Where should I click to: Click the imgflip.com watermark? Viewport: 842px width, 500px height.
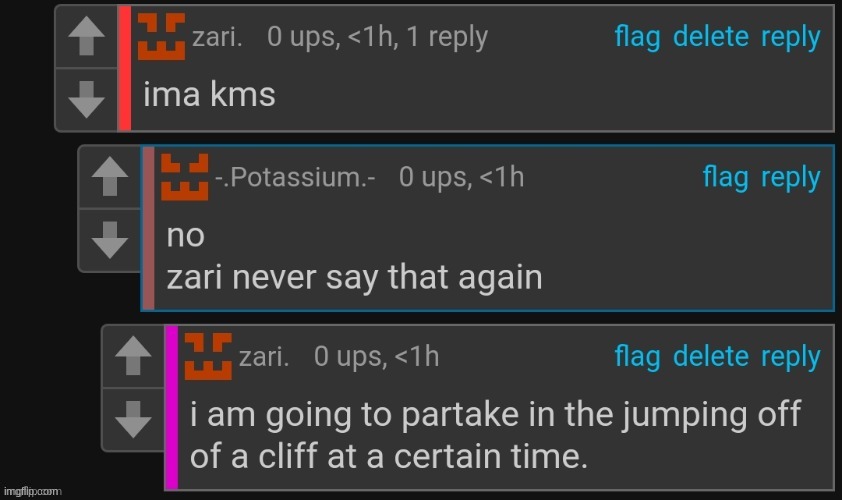(x=33, y=491)
